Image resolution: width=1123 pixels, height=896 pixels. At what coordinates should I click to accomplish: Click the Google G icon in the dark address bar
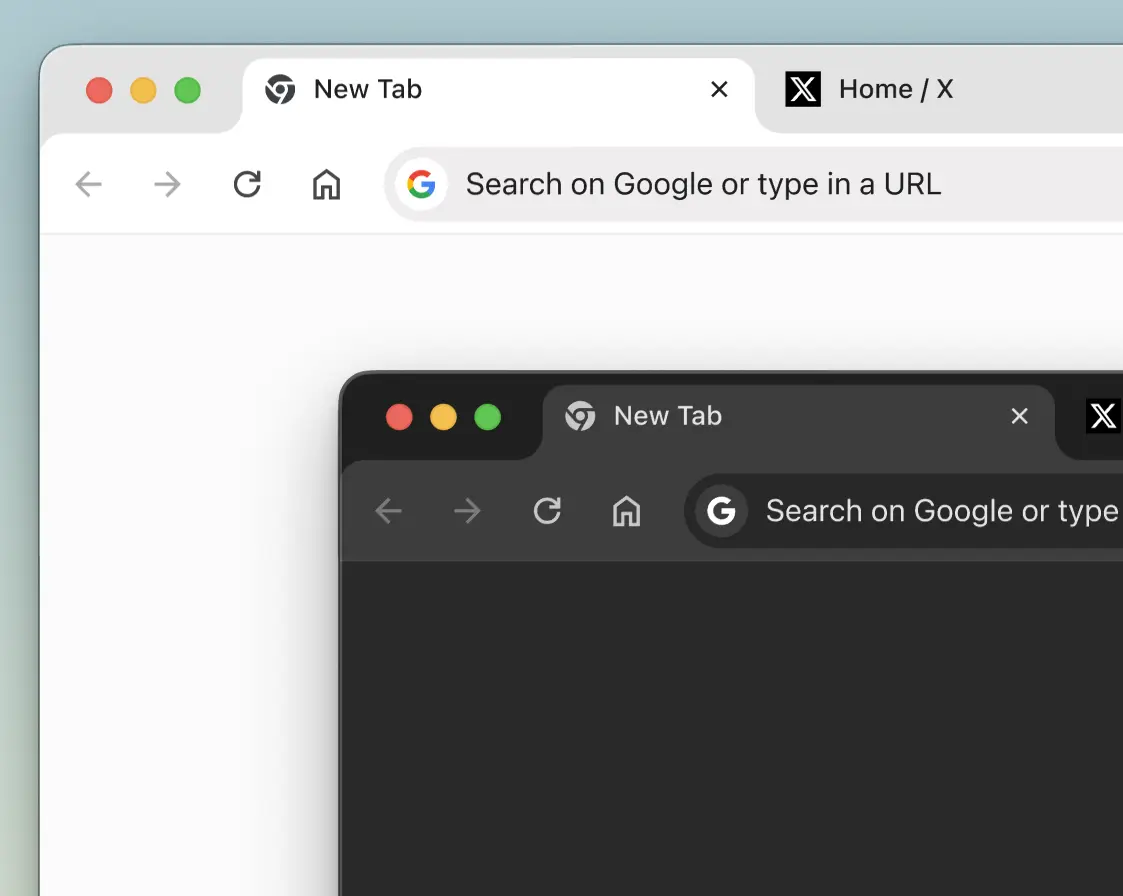pyautogui.click(x=721, y=511)
